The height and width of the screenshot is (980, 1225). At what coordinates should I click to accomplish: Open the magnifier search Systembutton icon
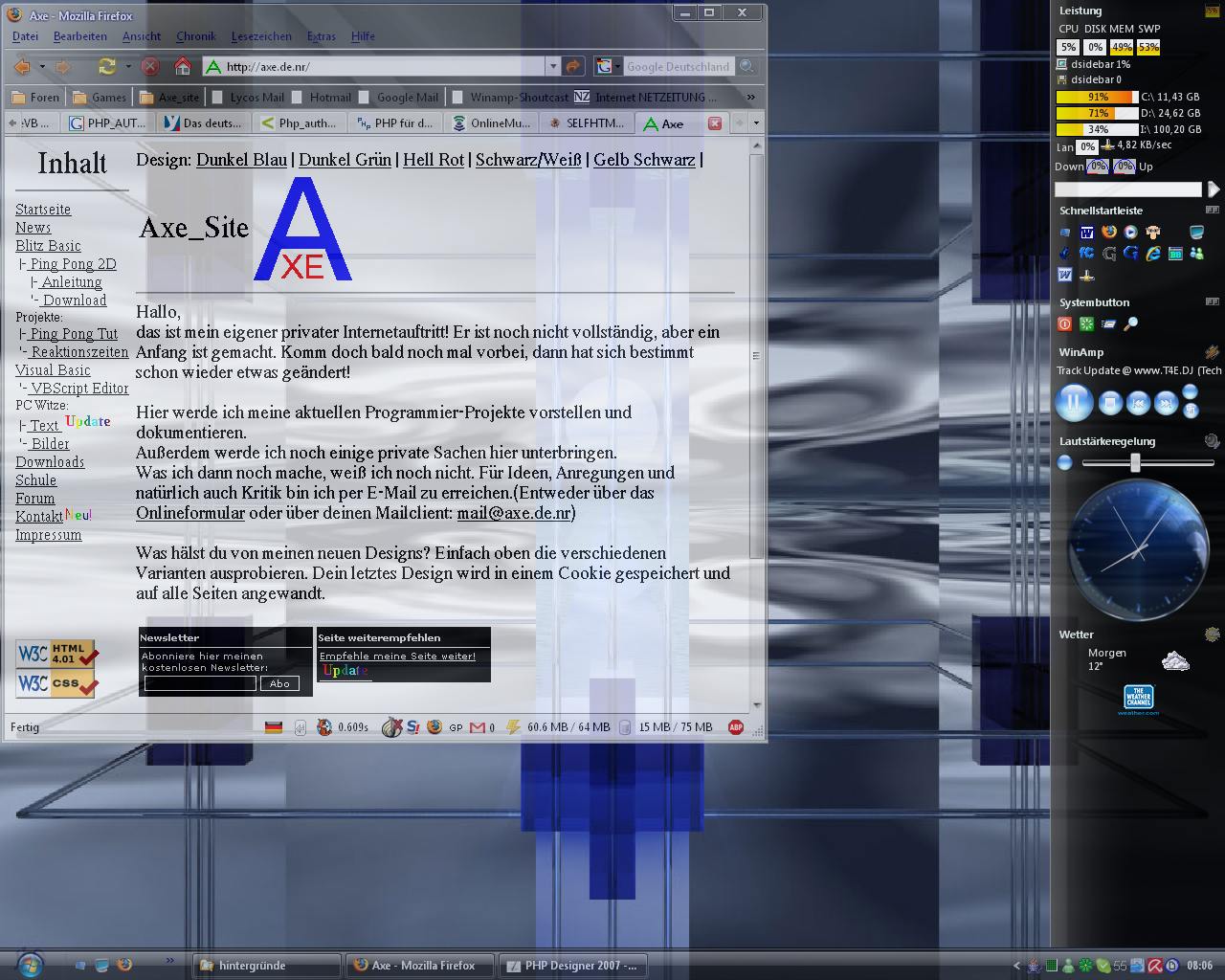click(x=1130, y=324)
